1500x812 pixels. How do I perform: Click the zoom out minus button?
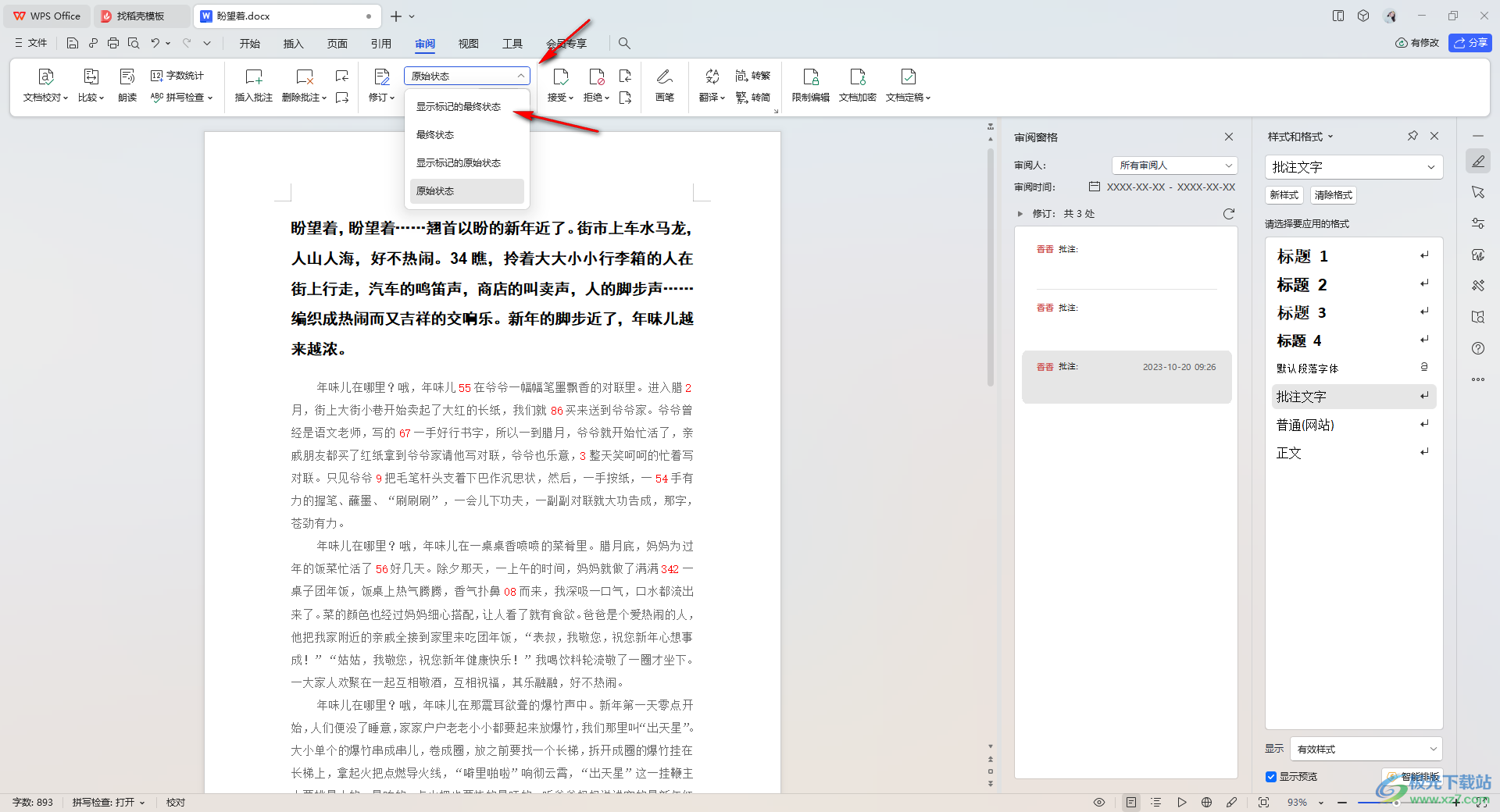click(x=1342, y=803)
